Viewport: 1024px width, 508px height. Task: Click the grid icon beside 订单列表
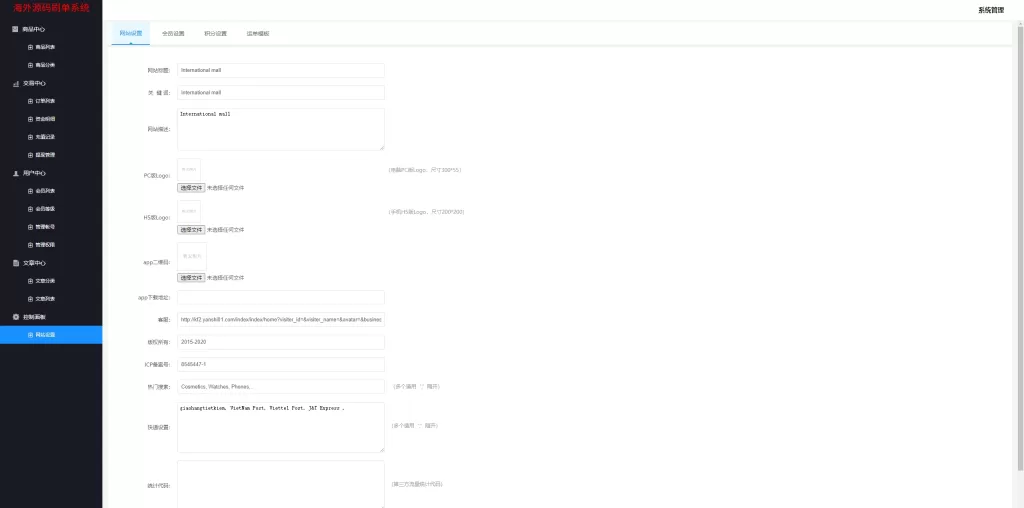(30, 101)
